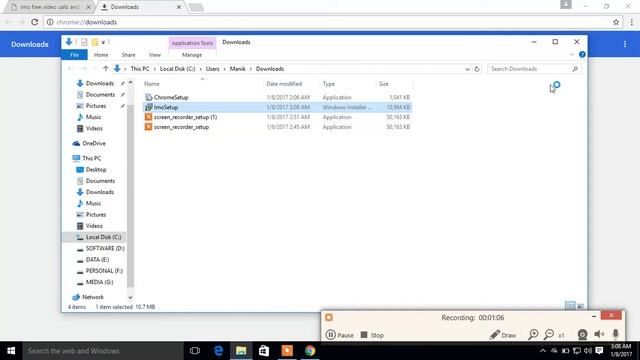Stop the screen recording
This screenshot has height=360, width=640.
point(372,335)
